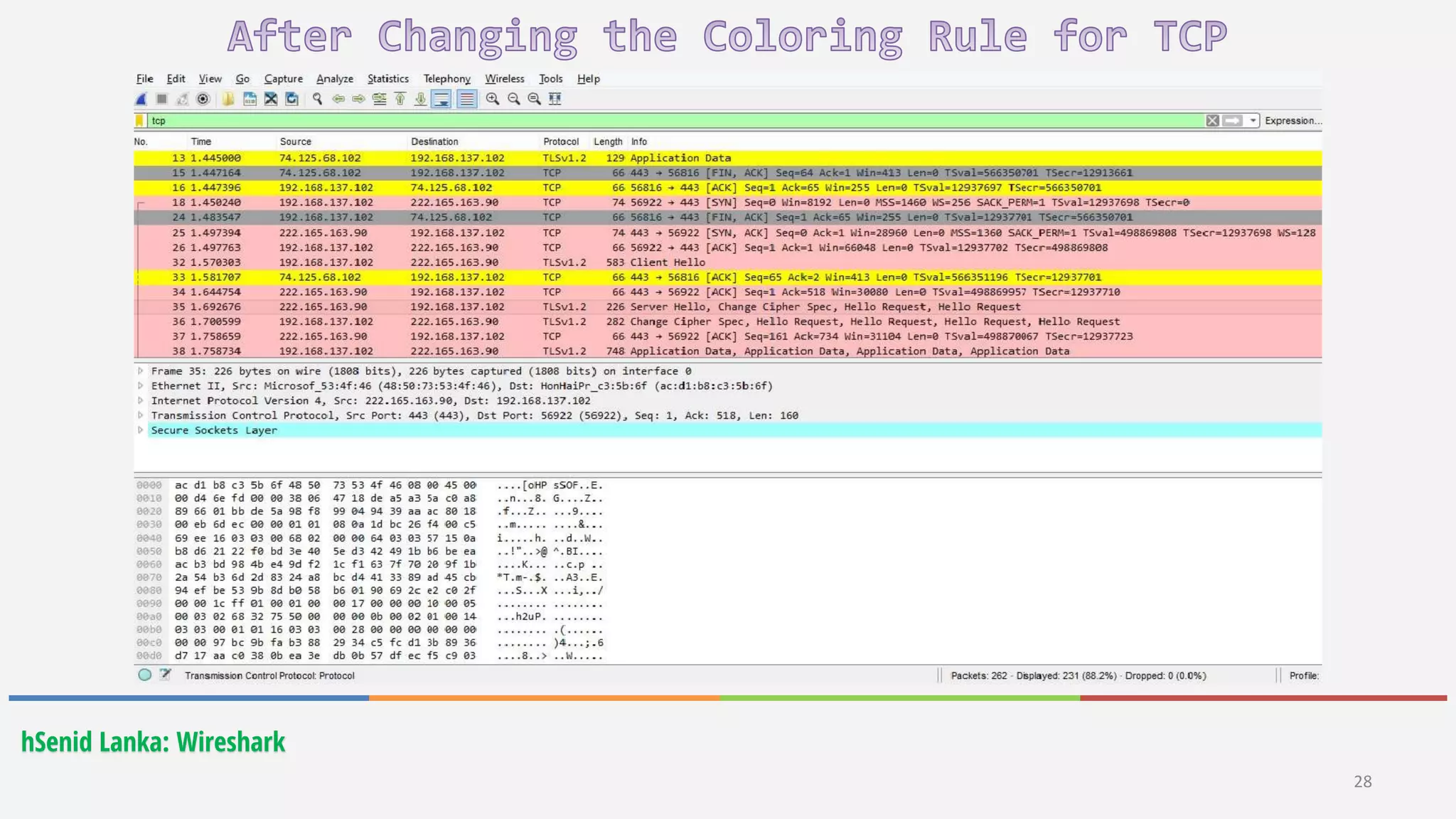Expand the Internet Protocol Version 4 node
Image resolution: width=1456 pixels, height=819 pixels.
[141, 401]
